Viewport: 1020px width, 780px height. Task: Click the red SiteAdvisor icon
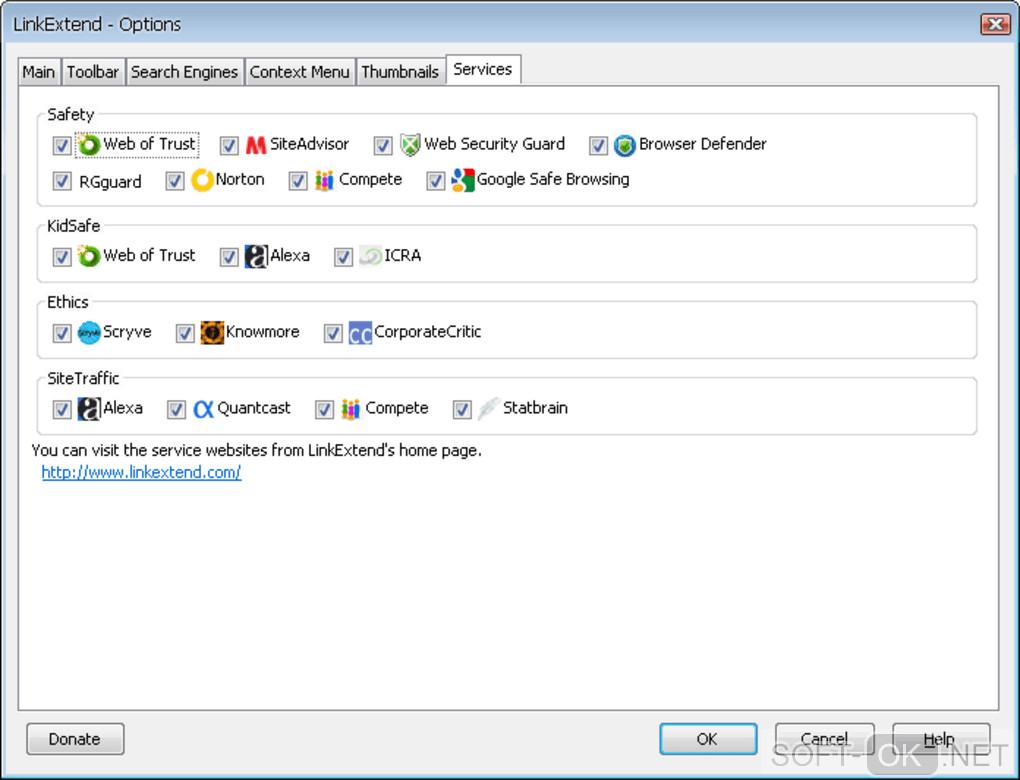256,144
